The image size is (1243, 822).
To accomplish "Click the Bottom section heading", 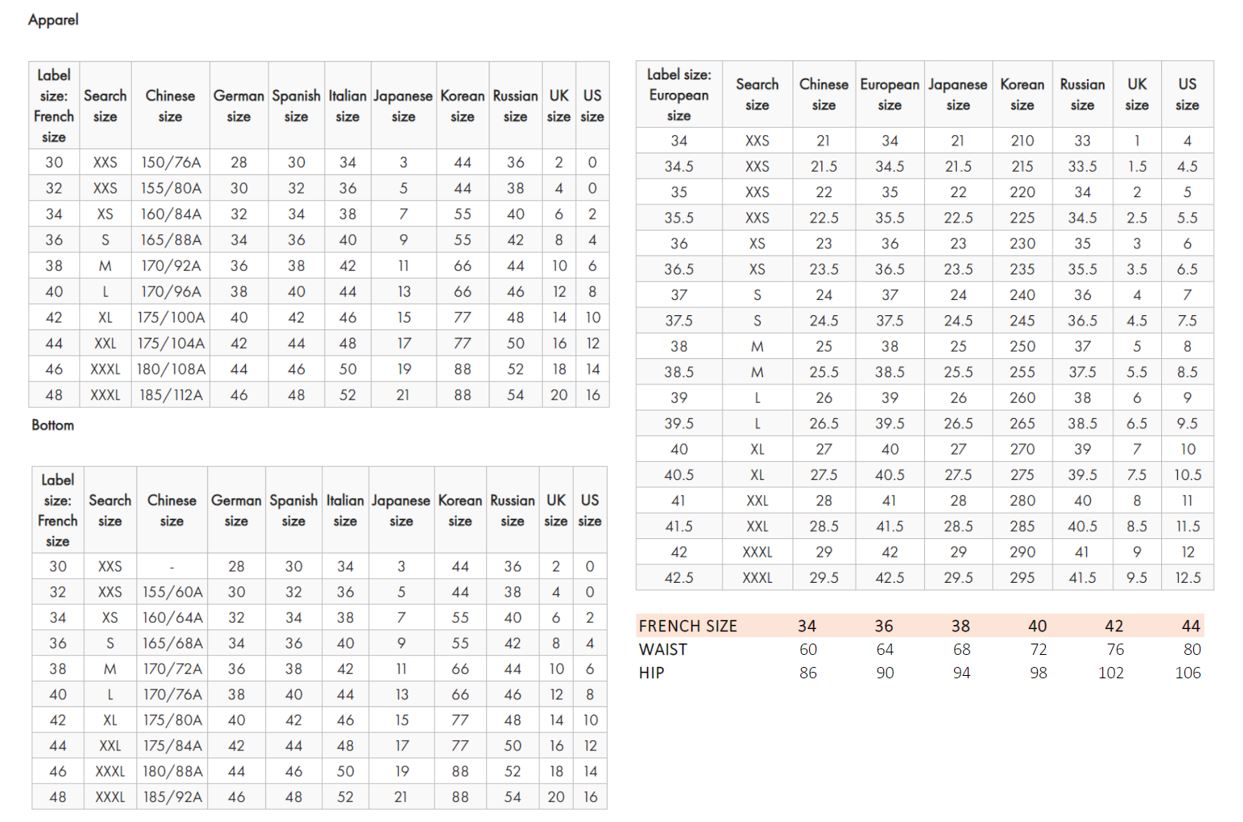I will (53, 425).
